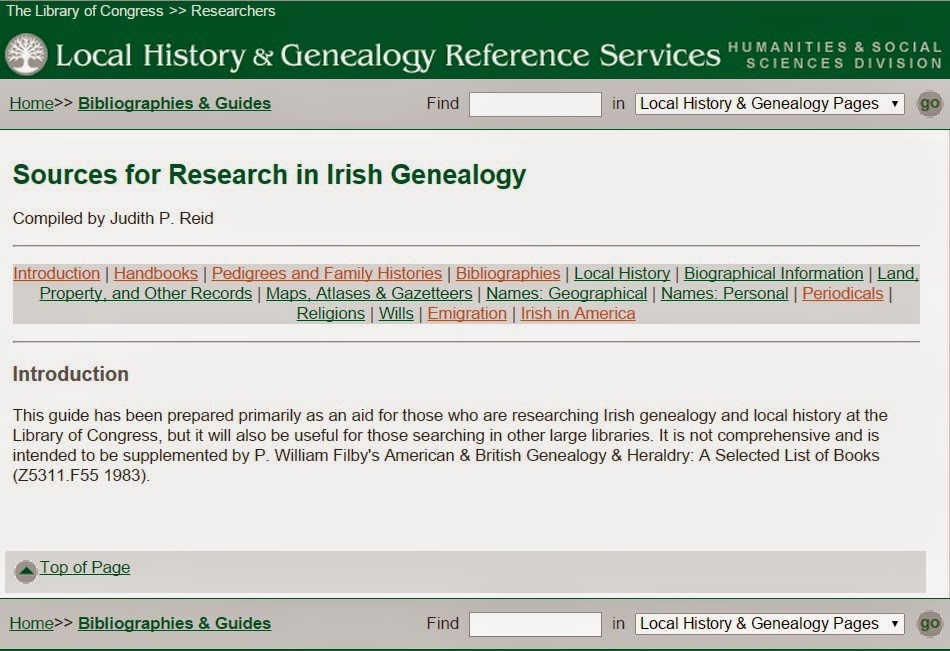Open the bottom search scope dropdown
Image resolution: width=950 pixels, height=651 pixels.
click(x=769, y=624)
